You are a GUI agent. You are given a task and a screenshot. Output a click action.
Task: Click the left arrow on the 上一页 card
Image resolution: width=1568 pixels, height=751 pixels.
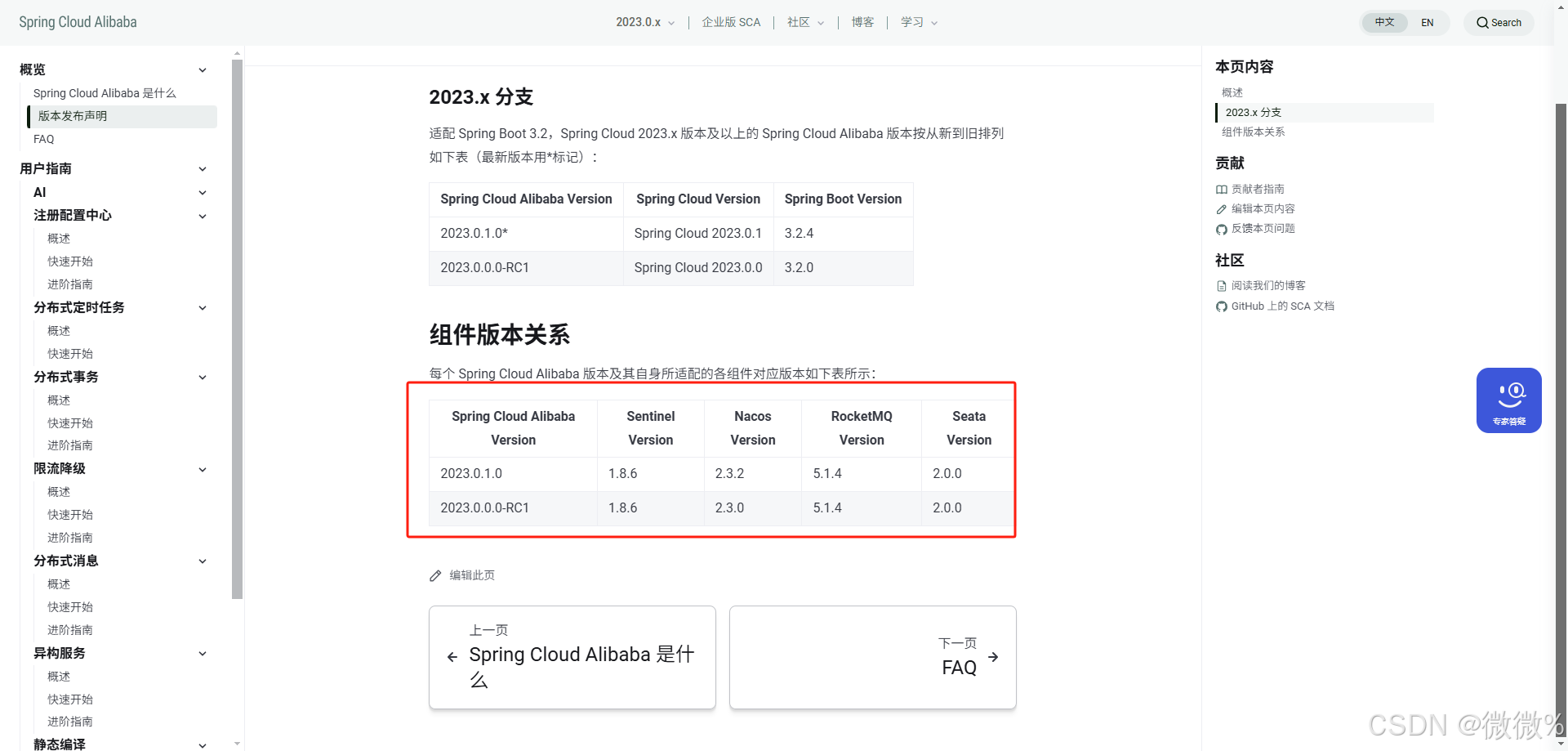pyautogui.click(x=452, y=657)
